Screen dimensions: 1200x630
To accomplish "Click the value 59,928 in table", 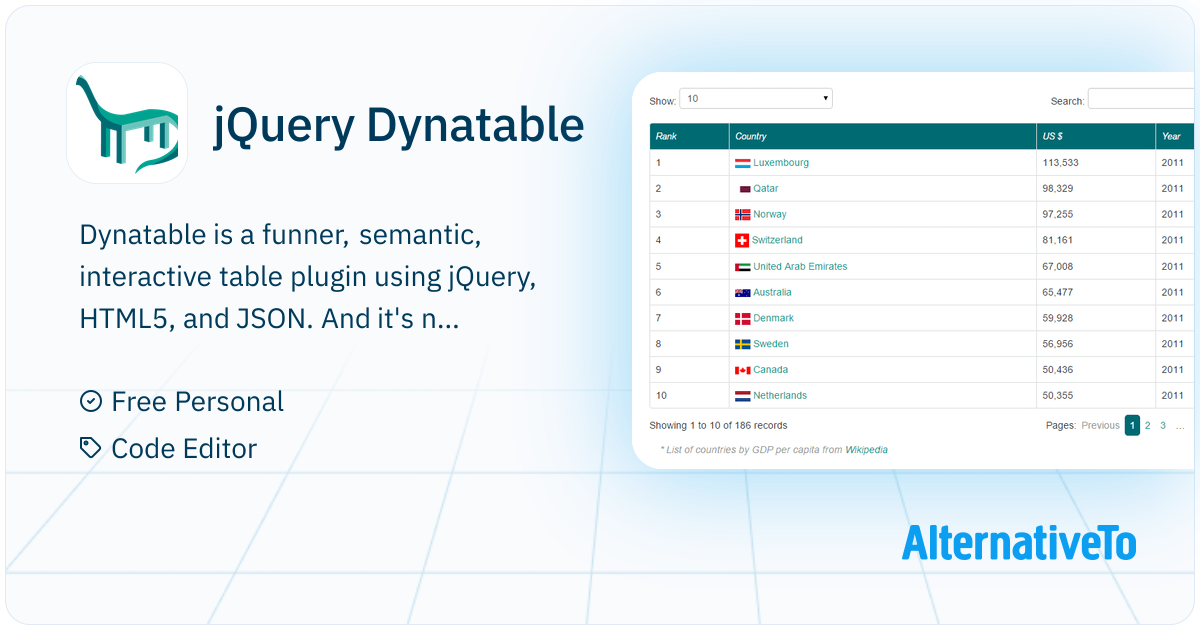I will coord(1058,319).
